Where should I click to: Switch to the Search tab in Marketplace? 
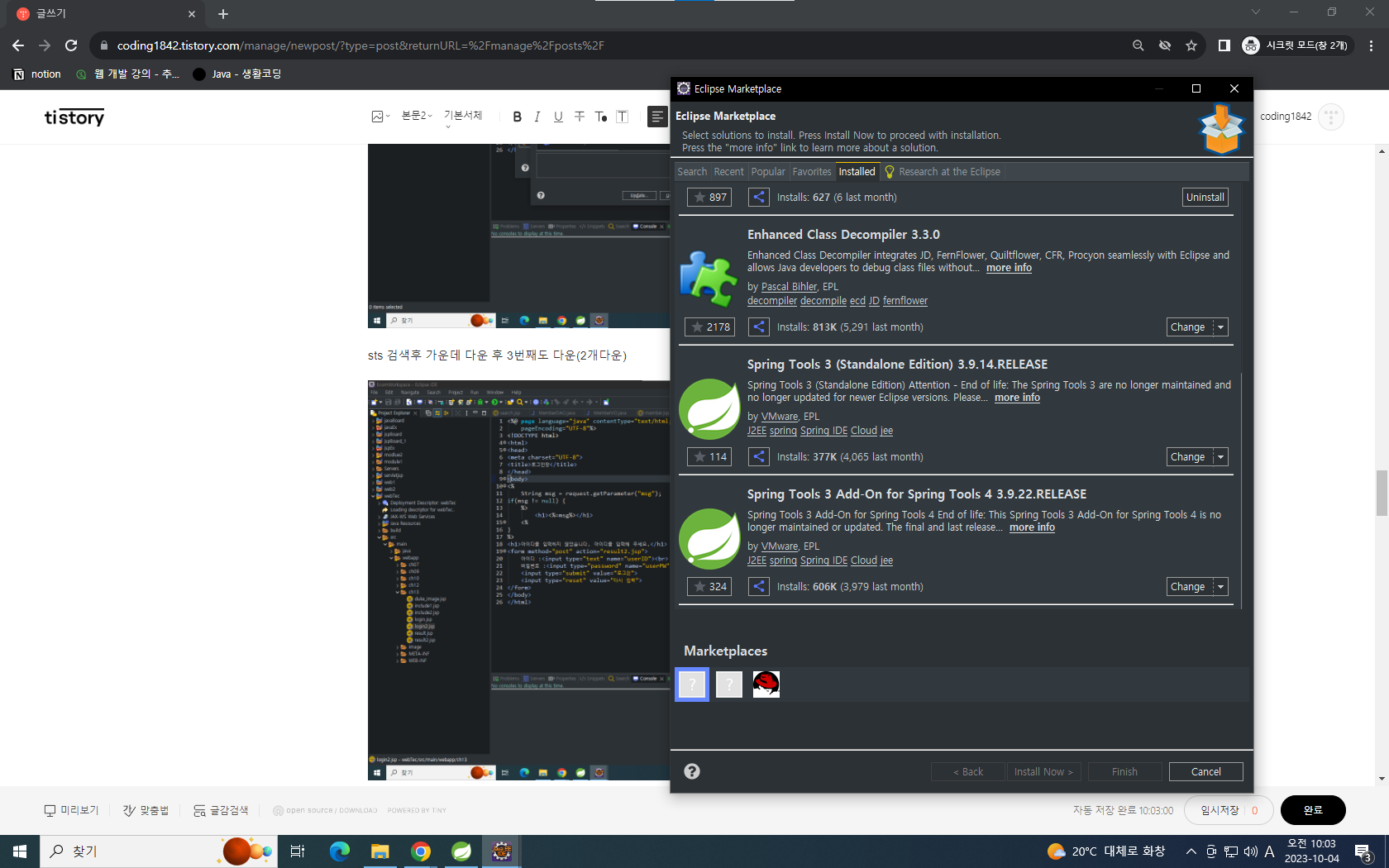[692, 172]
